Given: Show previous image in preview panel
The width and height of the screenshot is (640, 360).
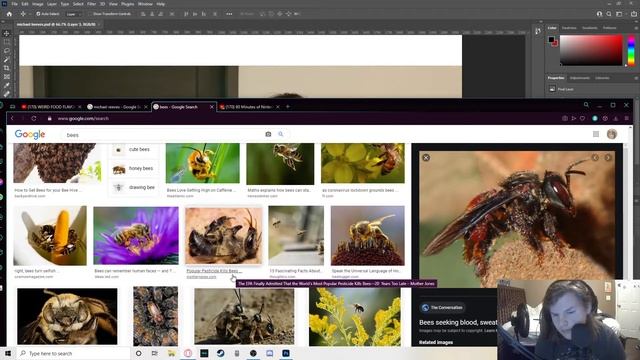Looking at the screenshot, I should (x=595, y=158).
